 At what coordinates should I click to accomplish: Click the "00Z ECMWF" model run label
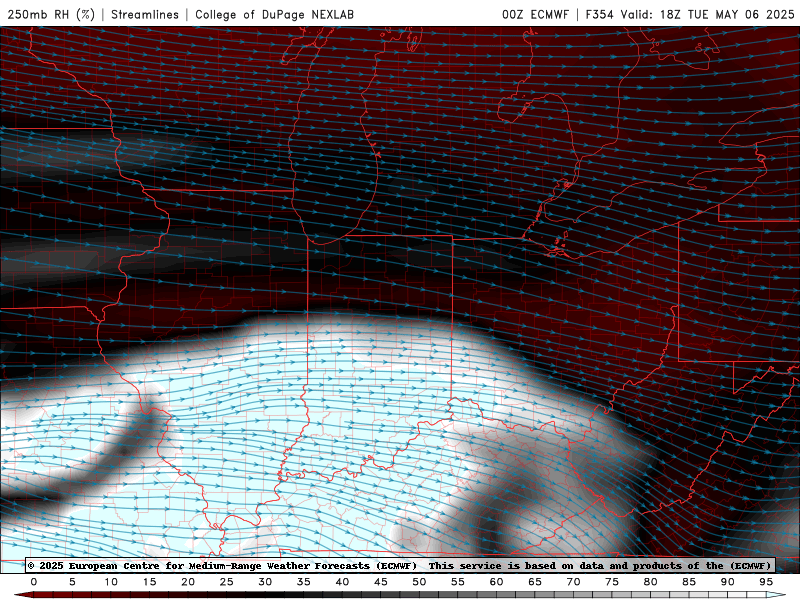click(535, 14)
